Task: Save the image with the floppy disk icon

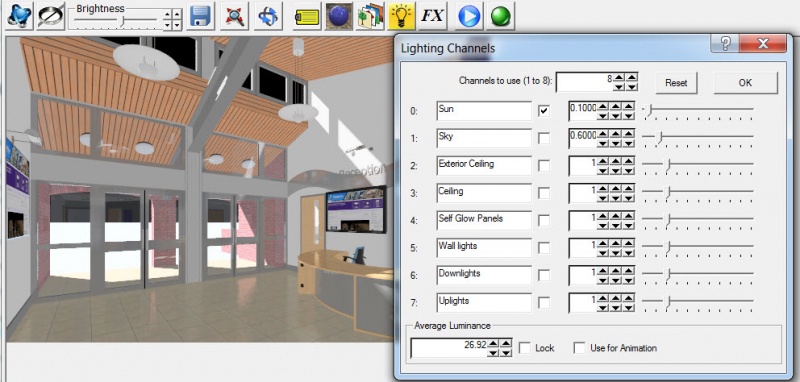Action: [201, 16]
